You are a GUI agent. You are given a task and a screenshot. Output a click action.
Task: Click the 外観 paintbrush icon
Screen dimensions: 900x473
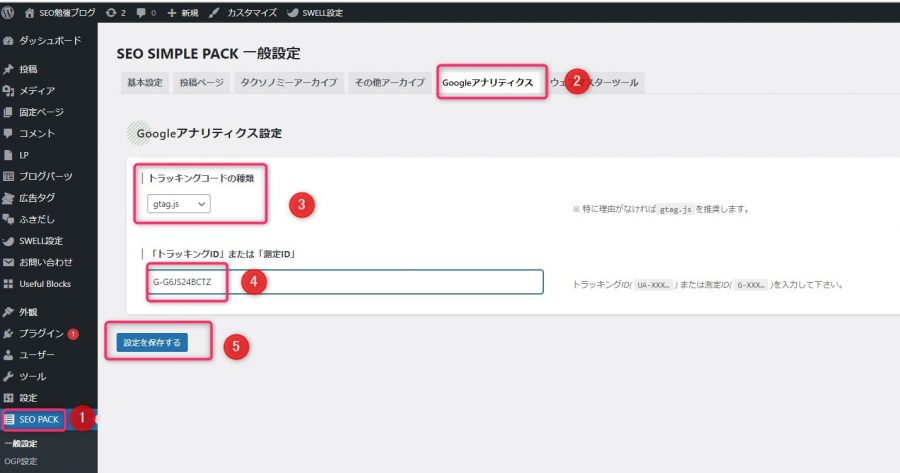click(8, 312)
